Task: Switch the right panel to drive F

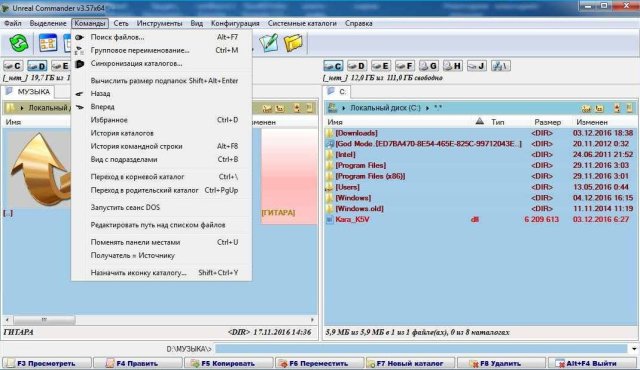Action: click(405, 66)
